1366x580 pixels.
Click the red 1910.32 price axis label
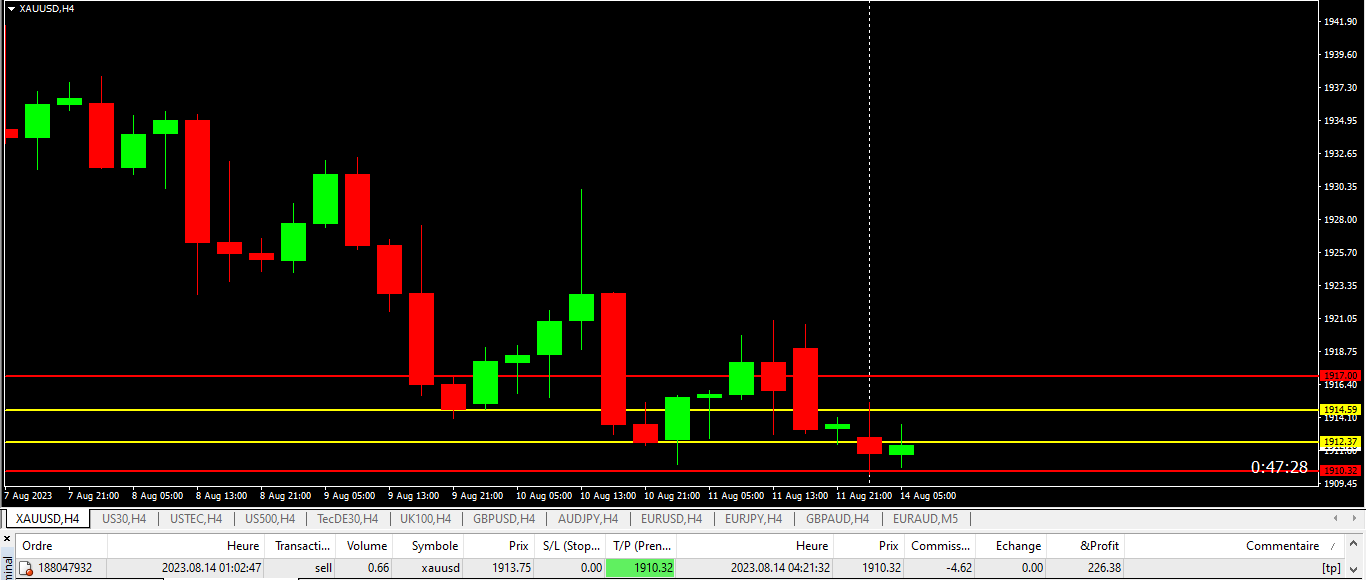click(1340, 470)
